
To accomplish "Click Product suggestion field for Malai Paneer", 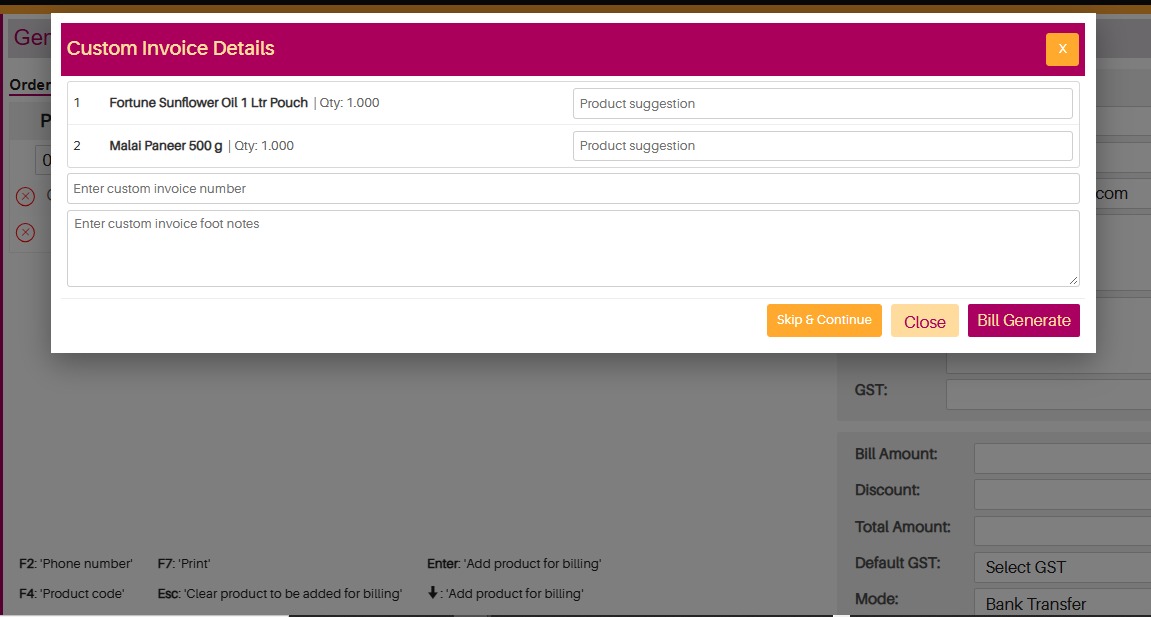I will point(822,146).
